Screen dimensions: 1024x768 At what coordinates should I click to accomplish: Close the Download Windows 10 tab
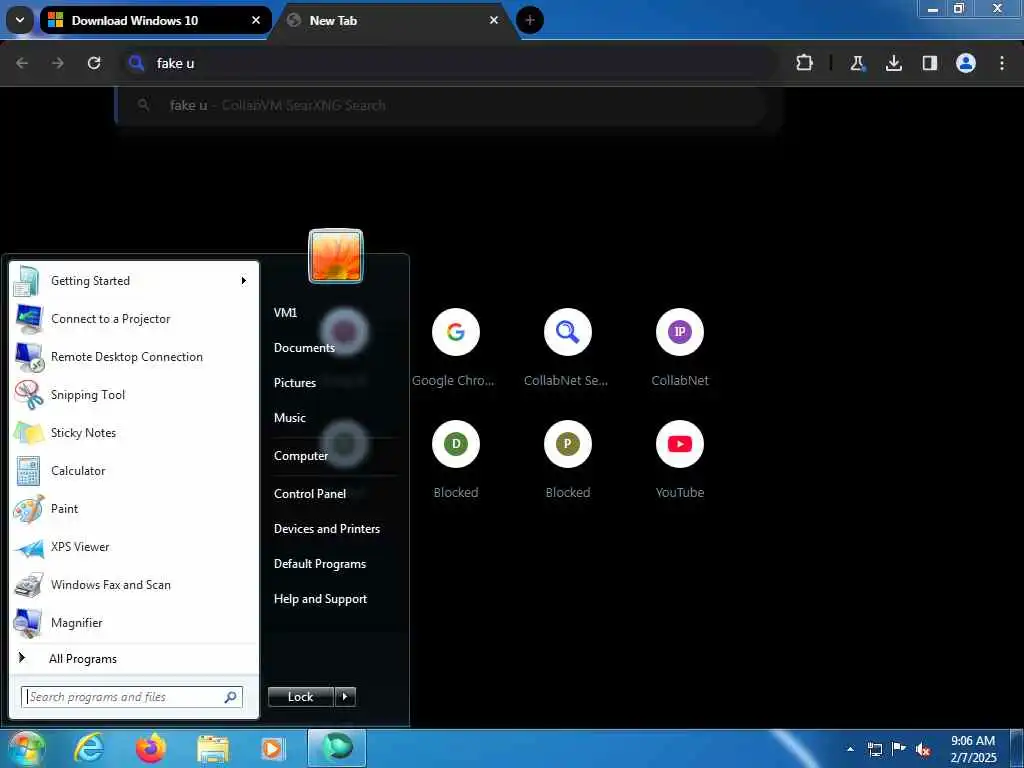tap(256, 20)
